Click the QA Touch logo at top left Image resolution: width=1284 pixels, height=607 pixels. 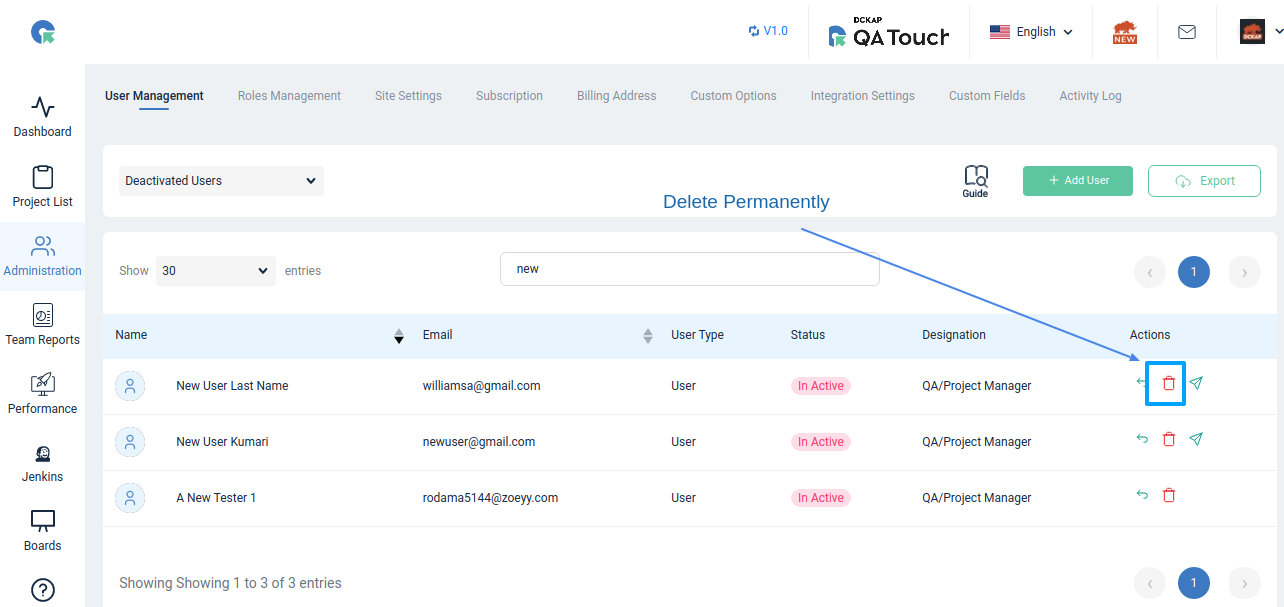[x=43, y=33]
